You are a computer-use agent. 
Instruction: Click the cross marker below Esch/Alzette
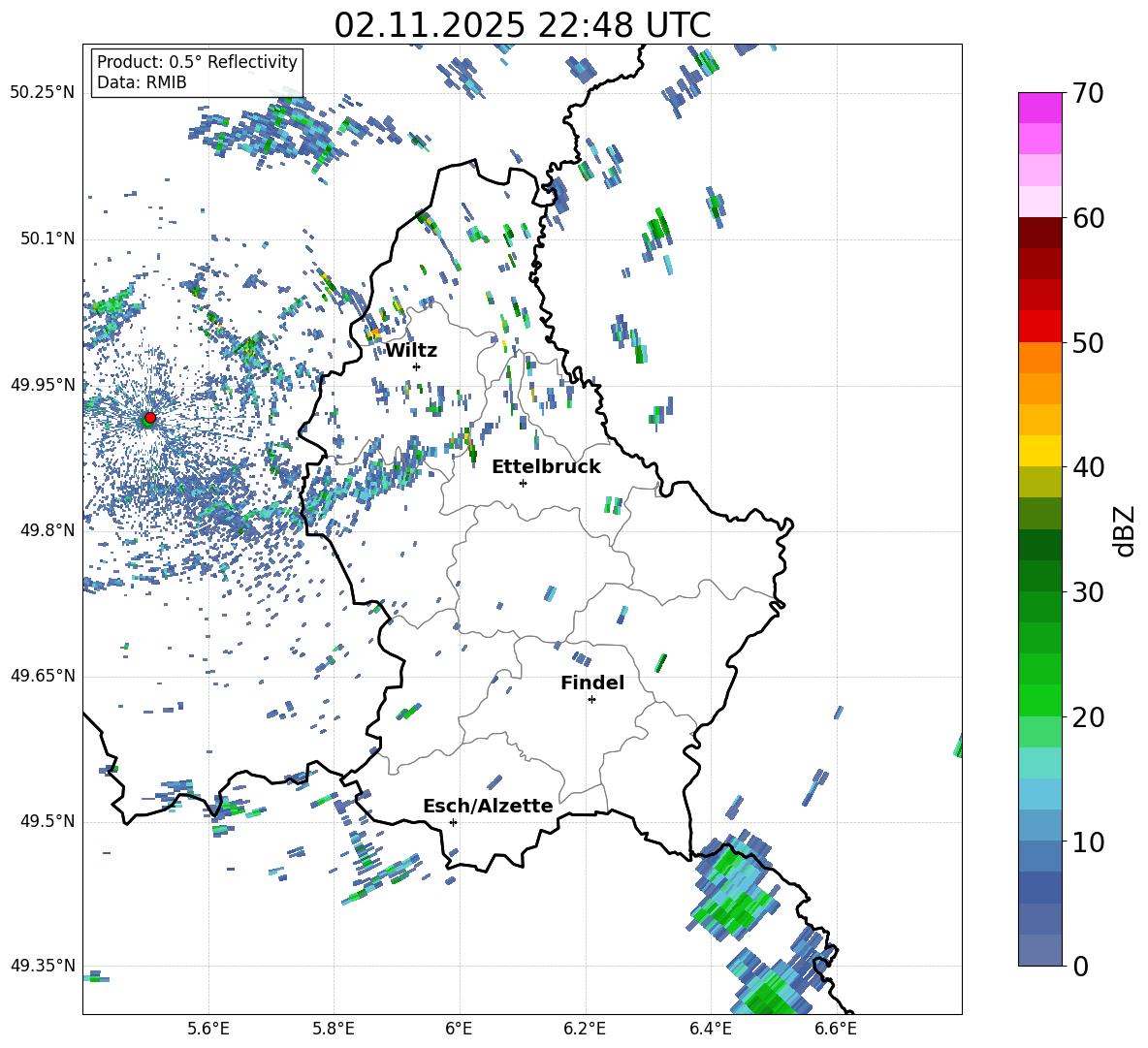coord(453,822)
